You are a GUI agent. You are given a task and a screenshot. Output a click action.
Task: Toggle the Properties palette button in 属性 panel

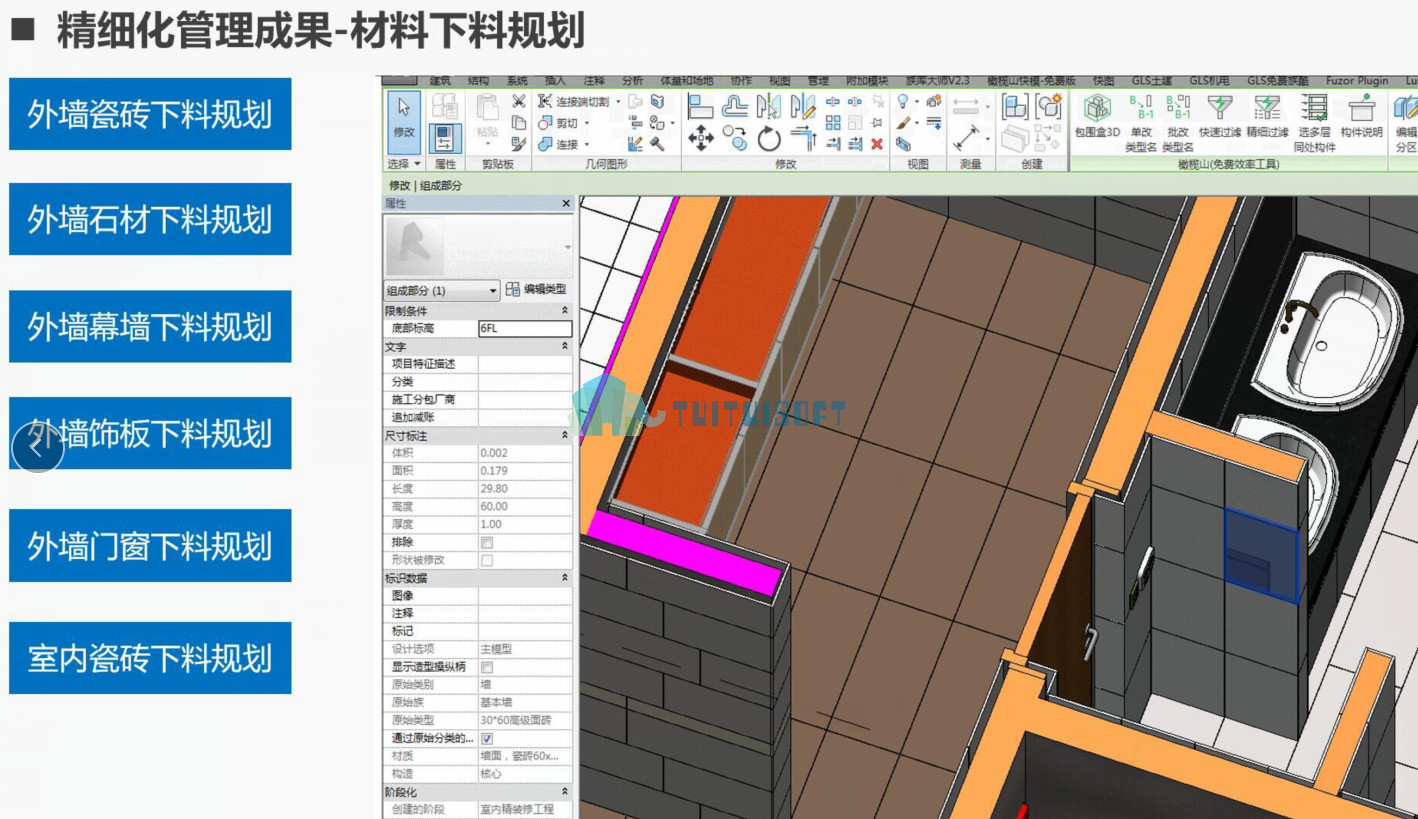[446, 138]
